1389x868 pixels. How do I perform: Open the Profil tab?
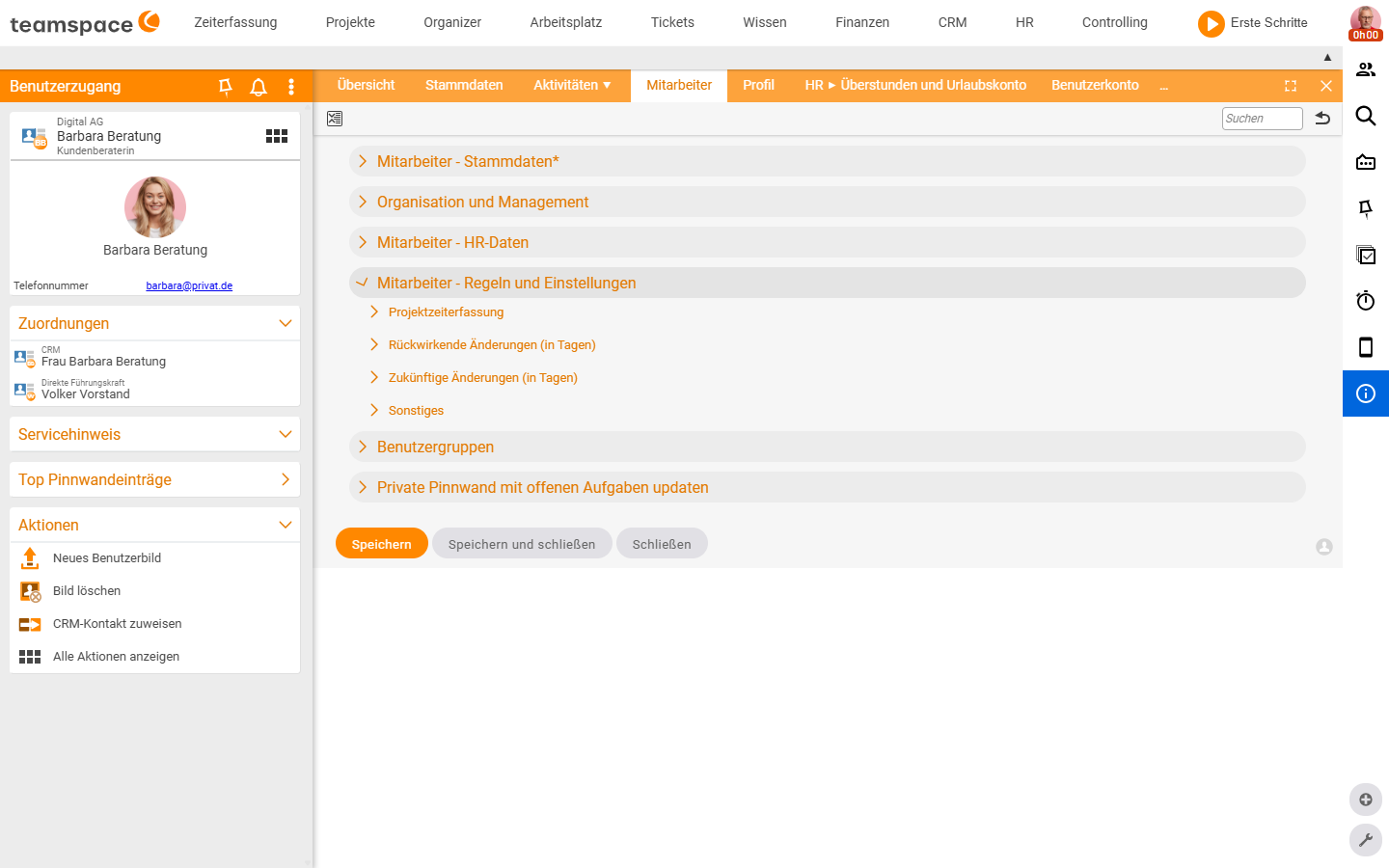click(x=758, y=86)
